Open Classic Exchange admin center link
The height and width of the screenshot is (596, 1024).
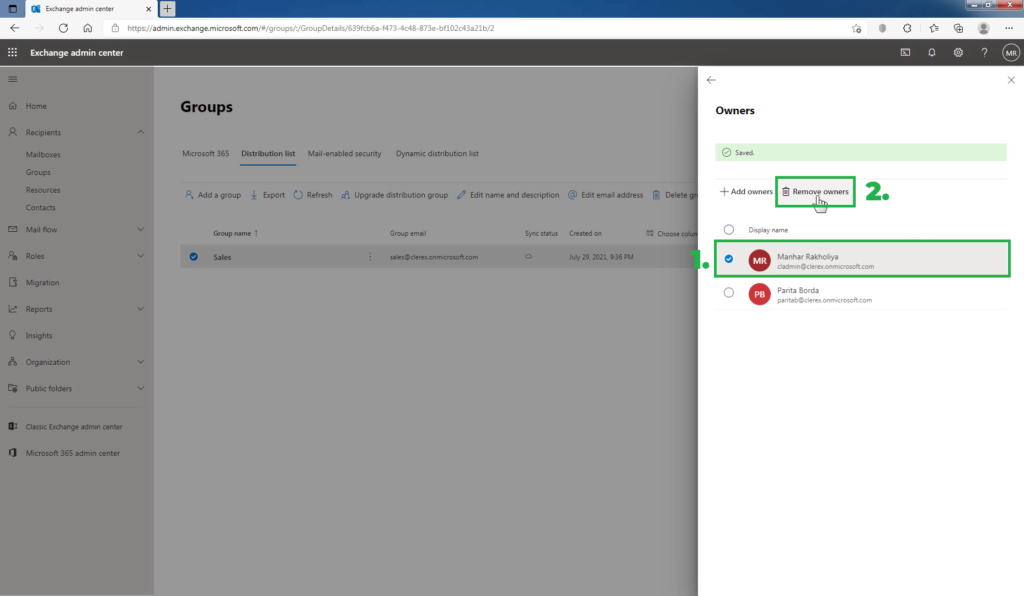74,427
